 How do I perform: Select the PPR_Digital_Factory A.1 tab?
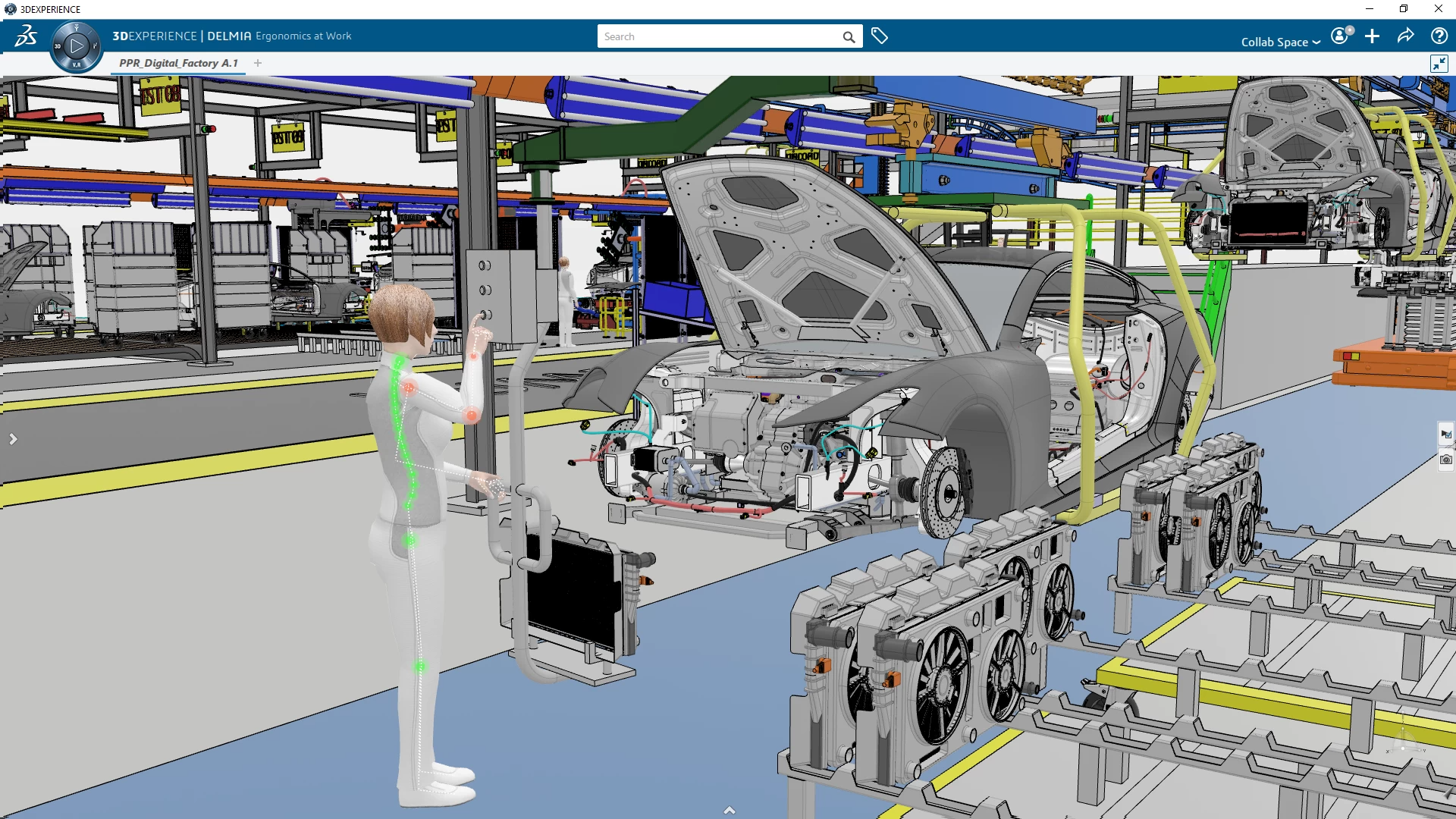(178, 63)
